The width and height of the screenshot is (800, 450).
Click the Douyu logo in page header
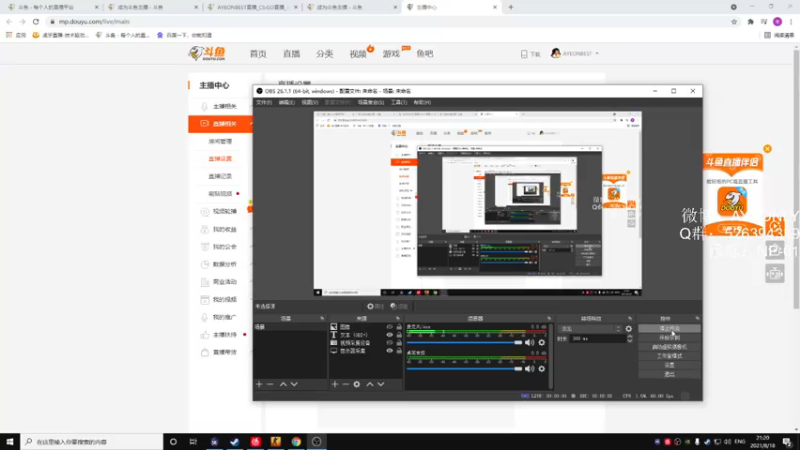click(207, 53)
